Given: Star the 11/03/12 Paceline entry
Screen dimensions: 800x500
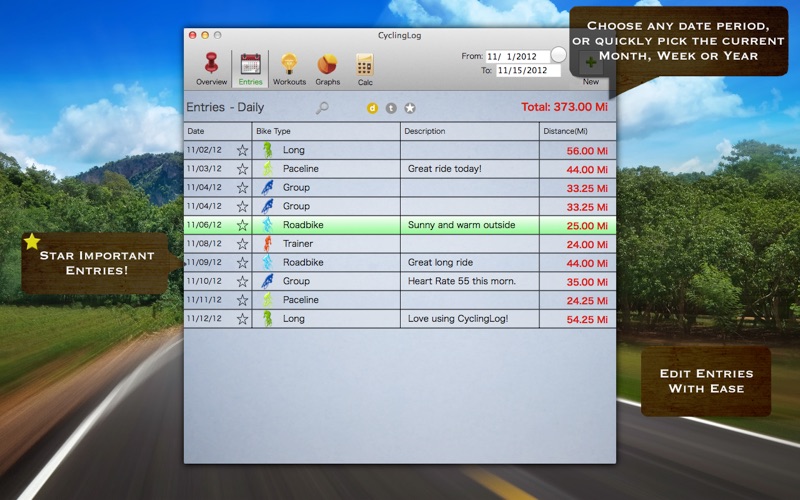Looking at the screenshot, I should [242, 169].
